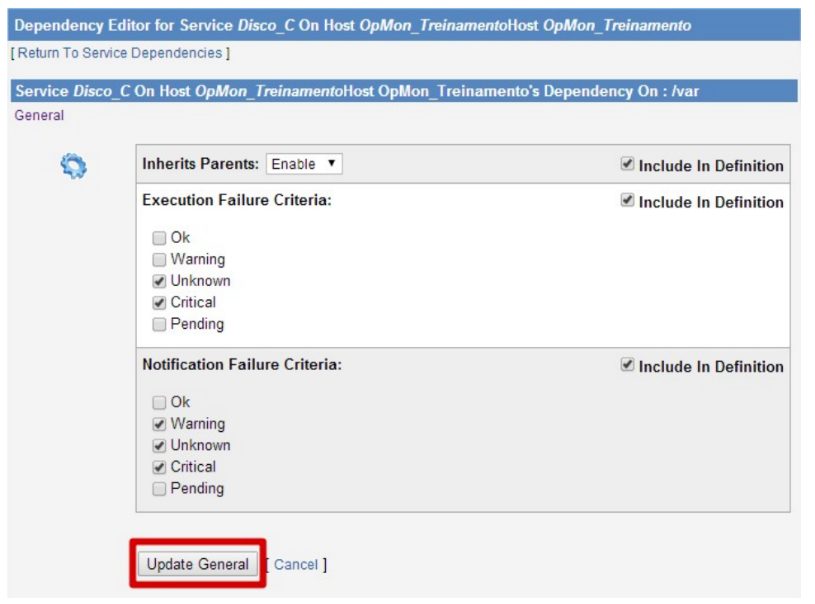Image resolution: width=815 pixels, height=604 pixels.
Task: Click the gear settings icon
Action: tap(73, 166)
